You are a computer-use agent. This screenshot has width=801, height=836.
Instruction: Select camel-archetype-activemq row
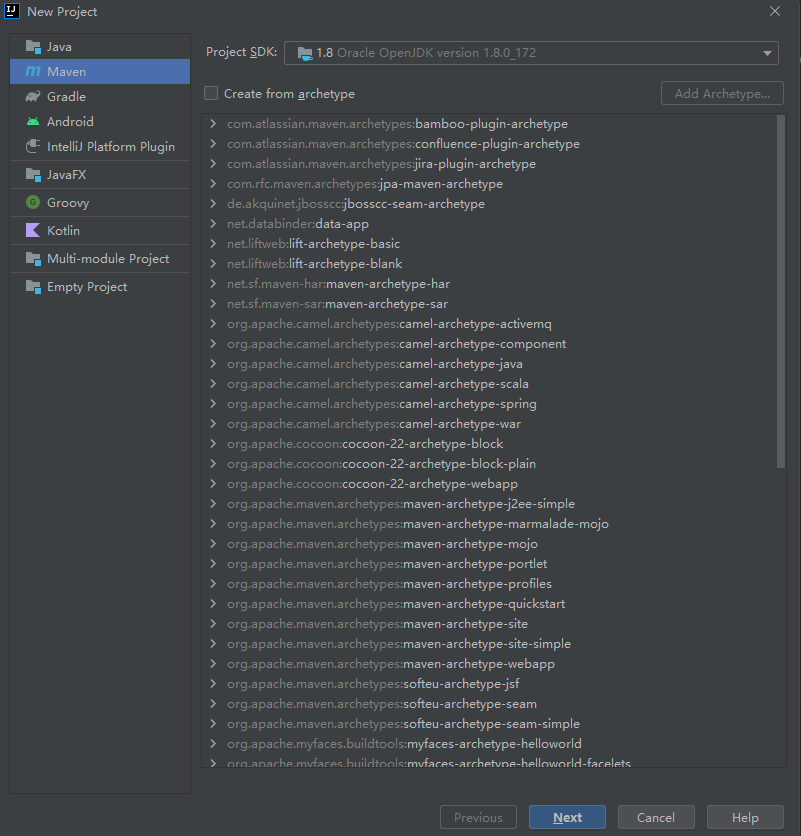pyautogui.click(x=489, y=324)
